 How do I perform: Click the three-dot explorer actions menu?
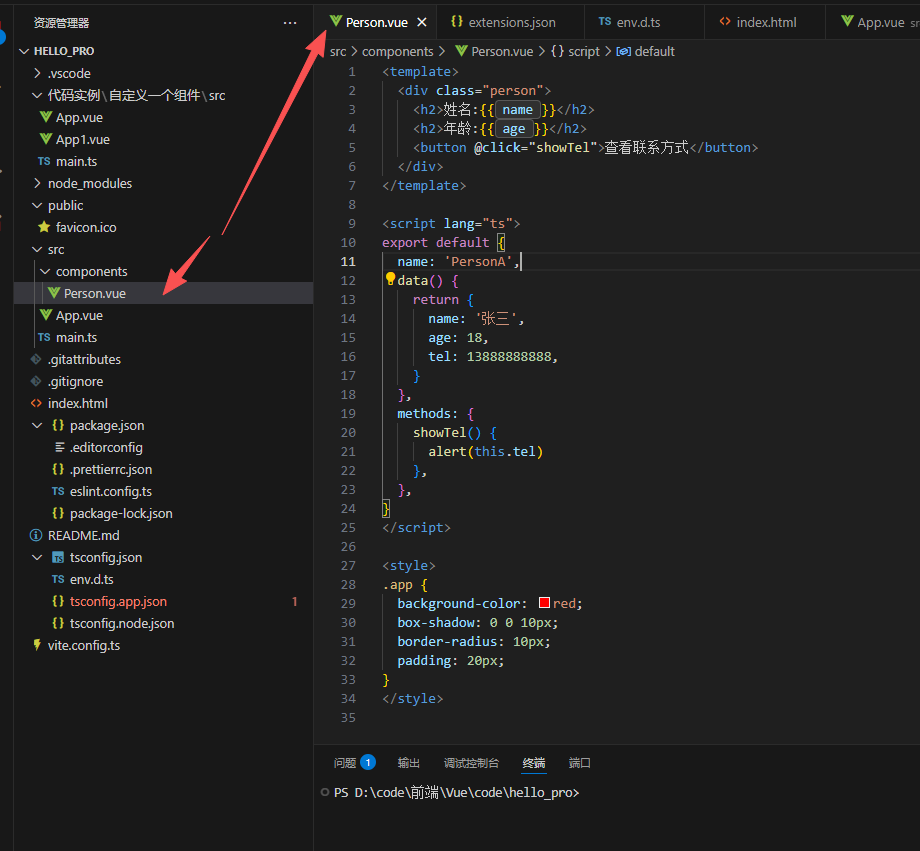tap(289, 23)
